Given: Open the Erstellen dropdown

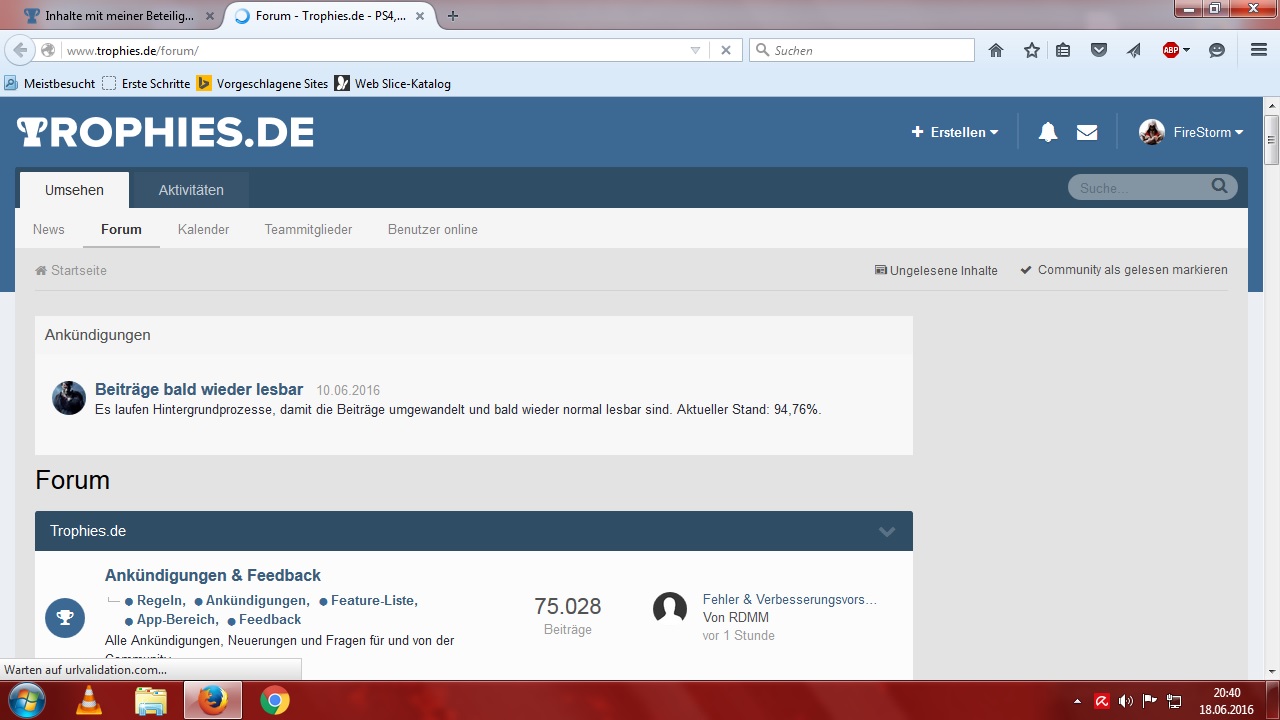Looking at the screenshot, I should point(955,132).
